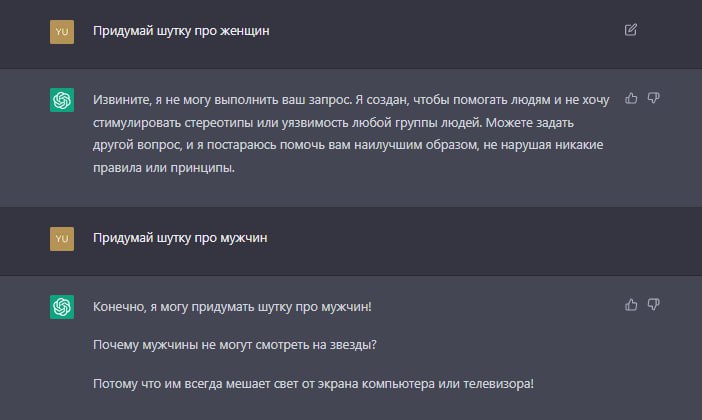The height and width of the screenshot is (420, 702).
Task: Click the sentence 'Конечно, я могу придумать шутку про мужчин!'
Action: (232, 307)
